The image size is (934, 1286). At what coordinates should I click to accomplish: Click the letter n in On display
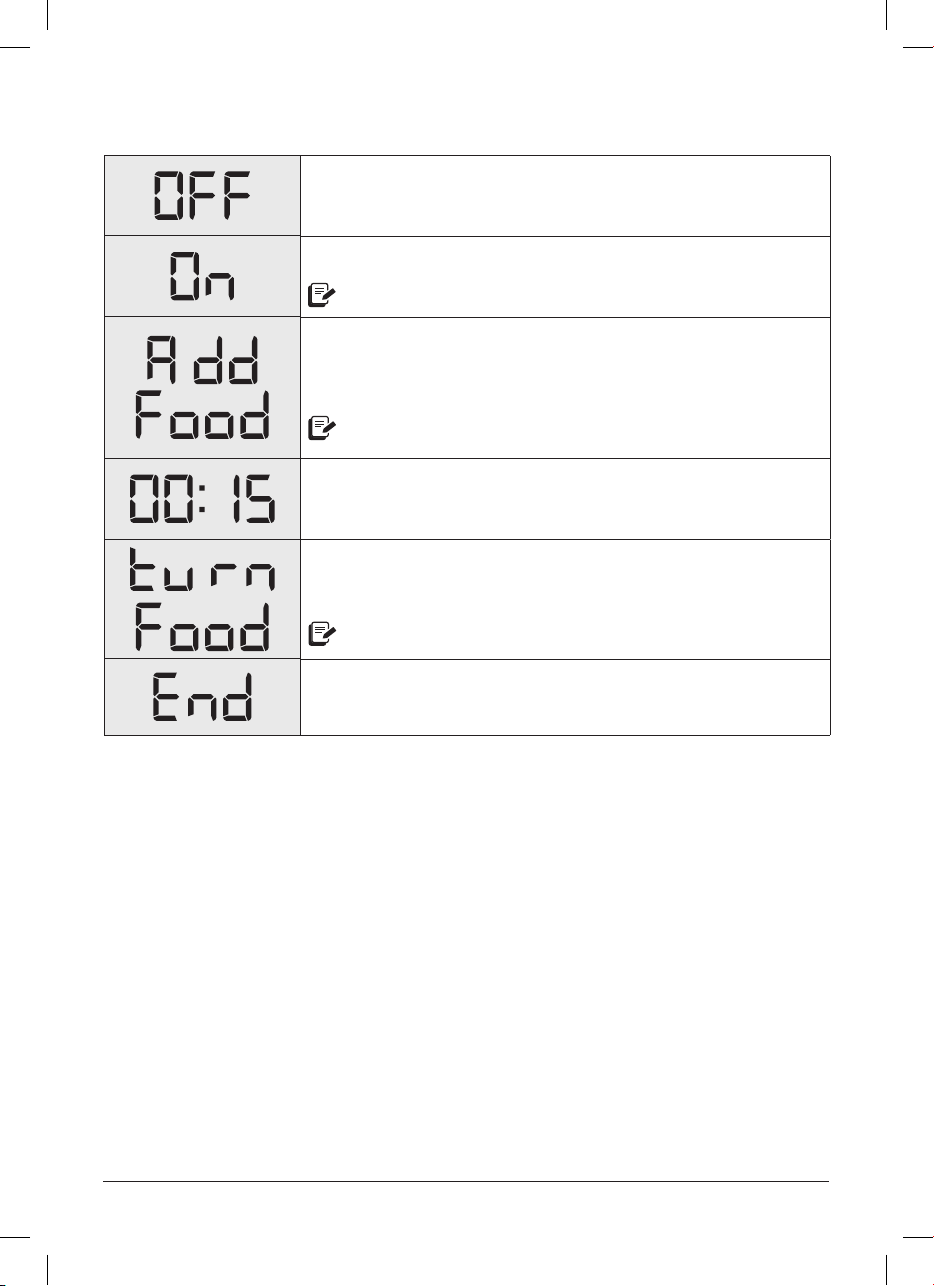coord(220,286)
